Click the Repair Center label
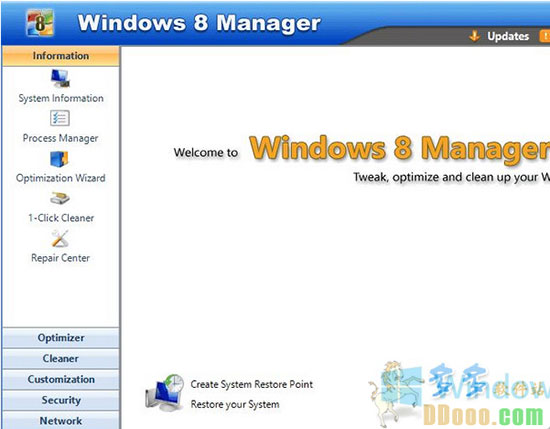Image resolution: width=550 pixels, height=429 pixels. (60, 258)
